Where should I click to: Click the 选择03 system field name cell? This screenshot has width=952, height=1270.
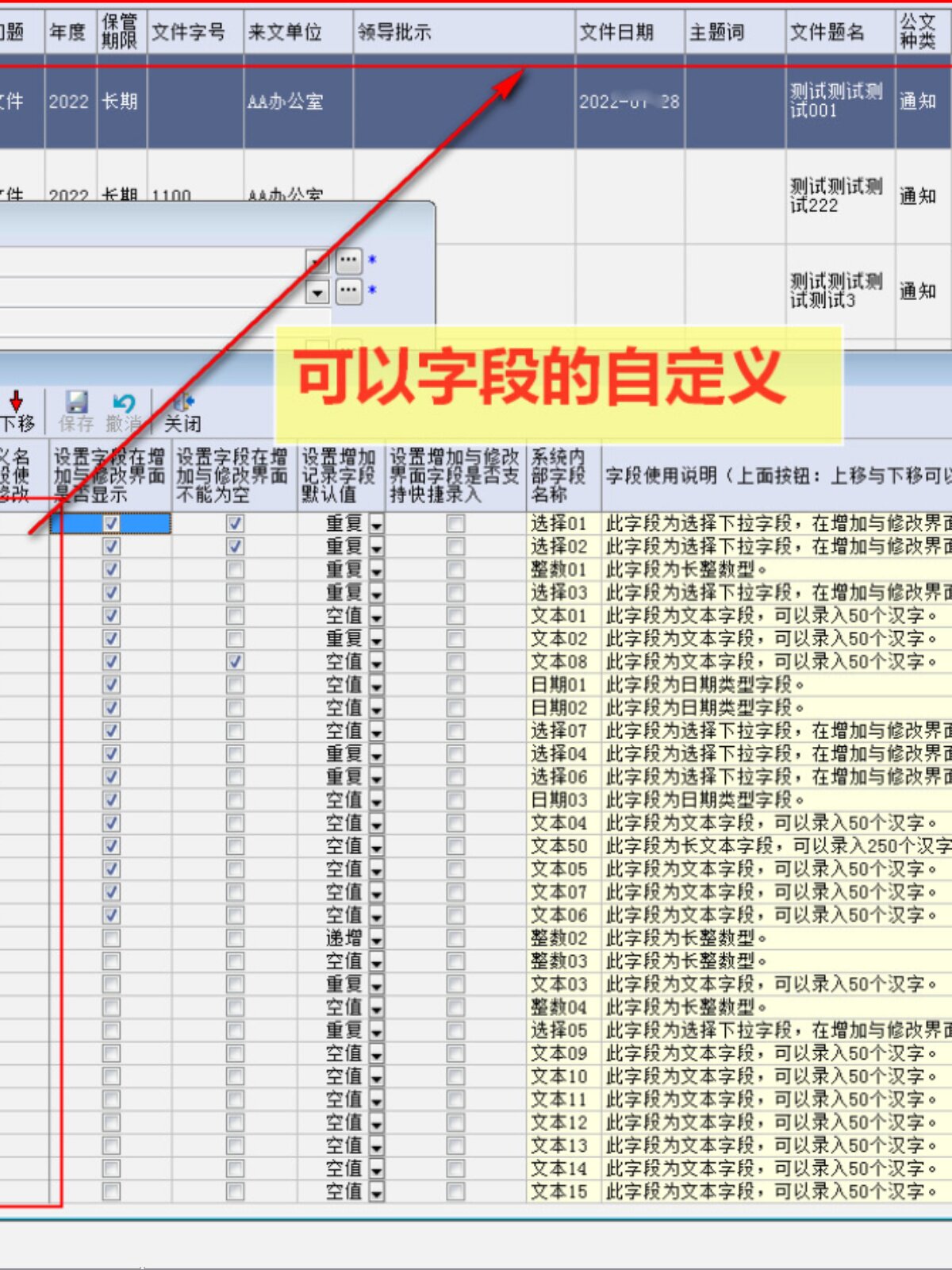pyautogui.click(x=564, y=593)
